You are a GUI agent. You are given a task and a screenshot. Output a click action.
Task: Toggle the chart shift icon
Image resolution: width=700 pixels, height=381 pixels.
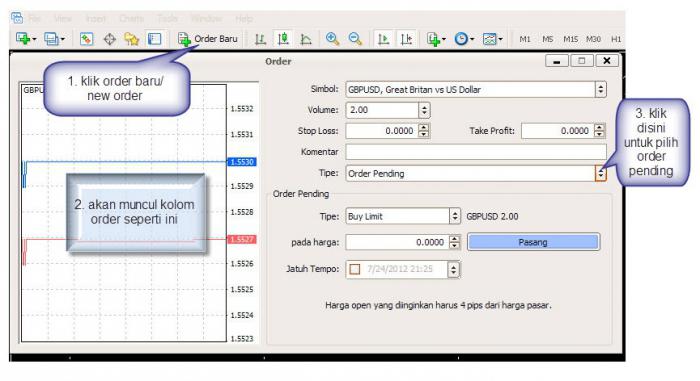(x=406, y=39)
